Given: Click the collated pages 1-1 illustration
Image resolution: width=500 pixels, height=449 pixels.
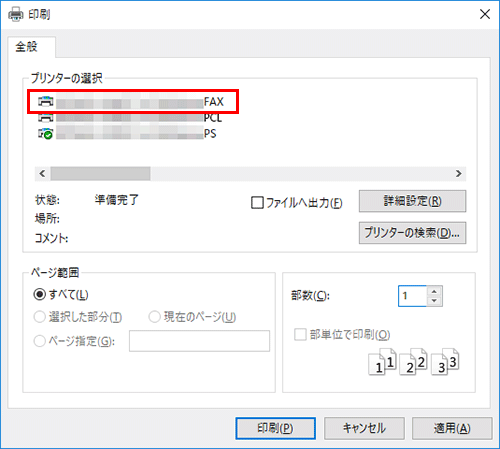Looking at the screenshot, I should pyautogui.click(x=382, y=362).
